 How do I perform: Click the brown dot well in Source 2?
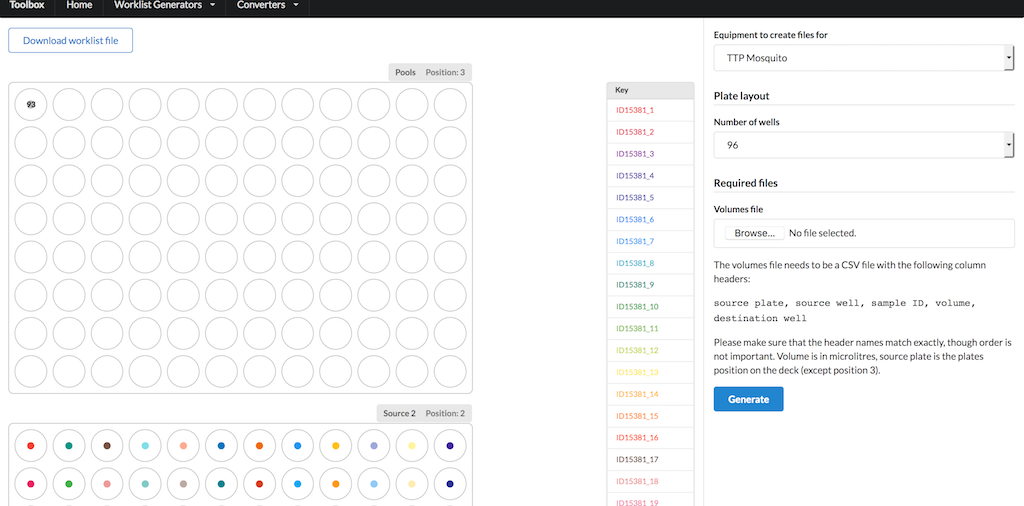(x=107, y=446)
